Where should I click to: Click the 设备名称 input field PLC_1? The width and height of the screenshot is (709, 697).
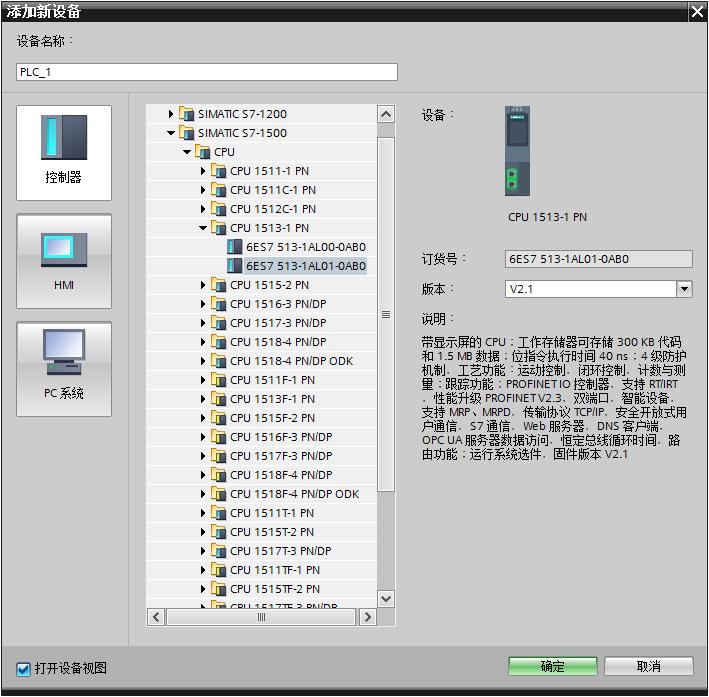(207, 72)
